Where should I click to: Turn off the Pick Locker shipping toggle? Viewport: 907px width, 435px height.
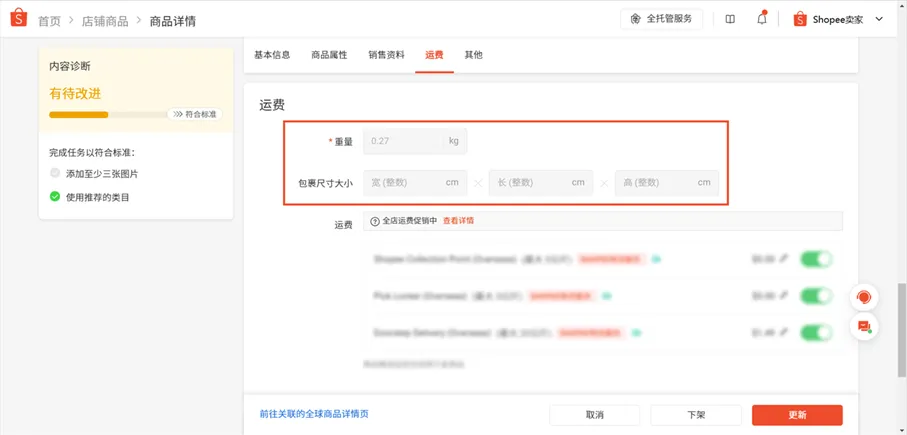point(816,296)
